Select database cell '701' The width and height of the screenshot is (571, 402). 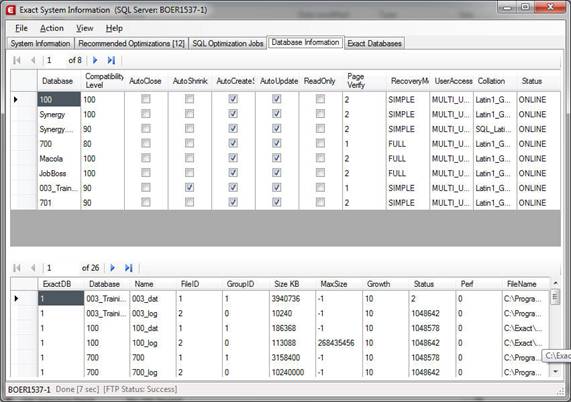pyautogui.click(x=59, y=202)
